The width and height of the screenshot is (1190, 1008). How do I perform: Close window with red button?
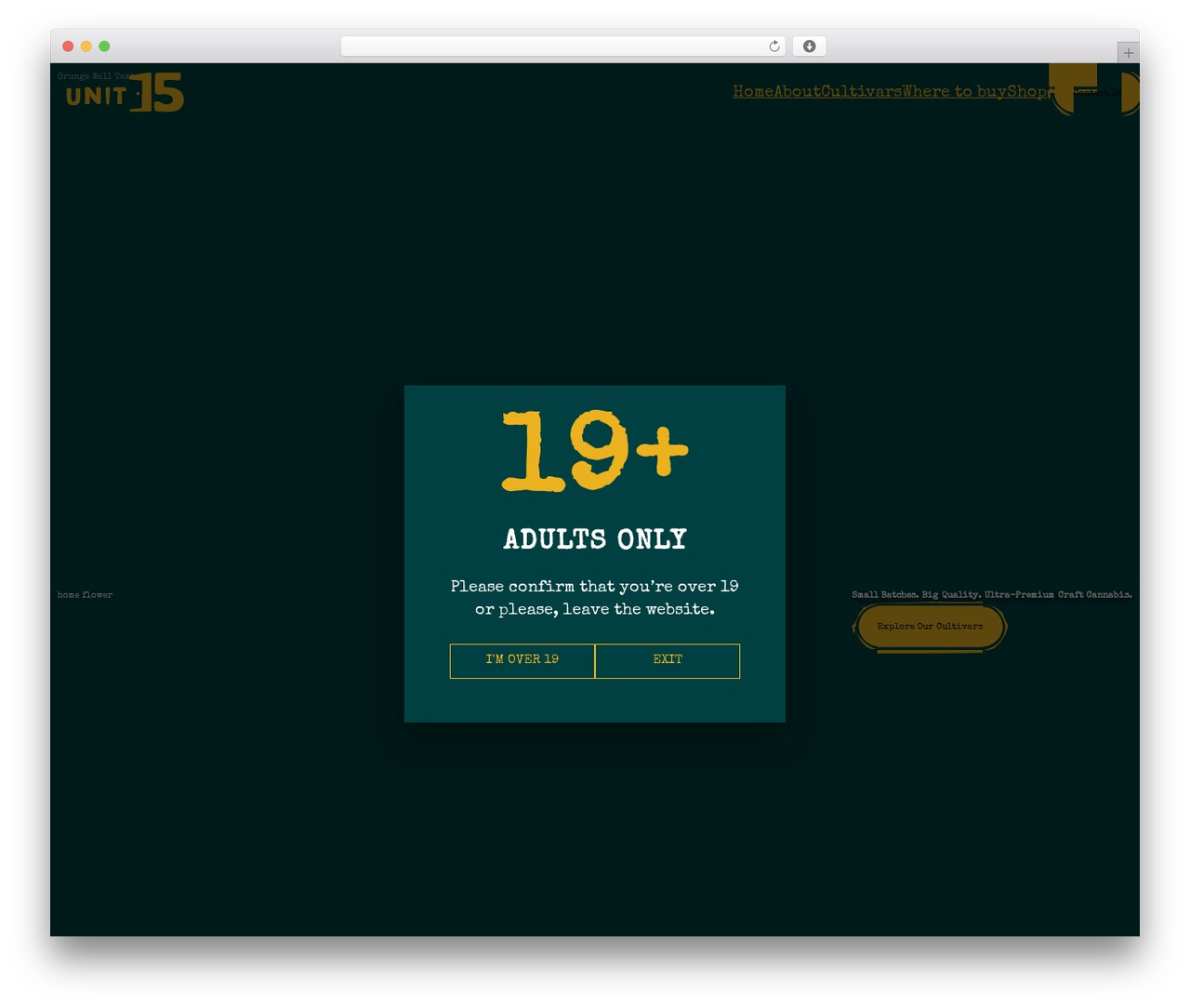[x=68, y=46]
